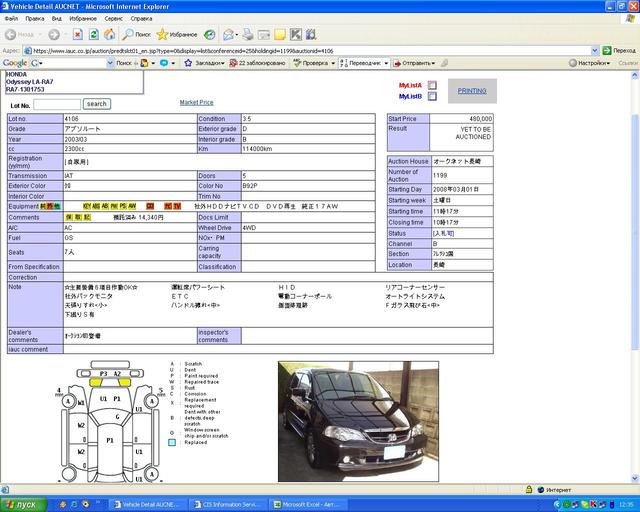
Task: Click the page vertical scrollbar down arrow
Action: point(635,478)
